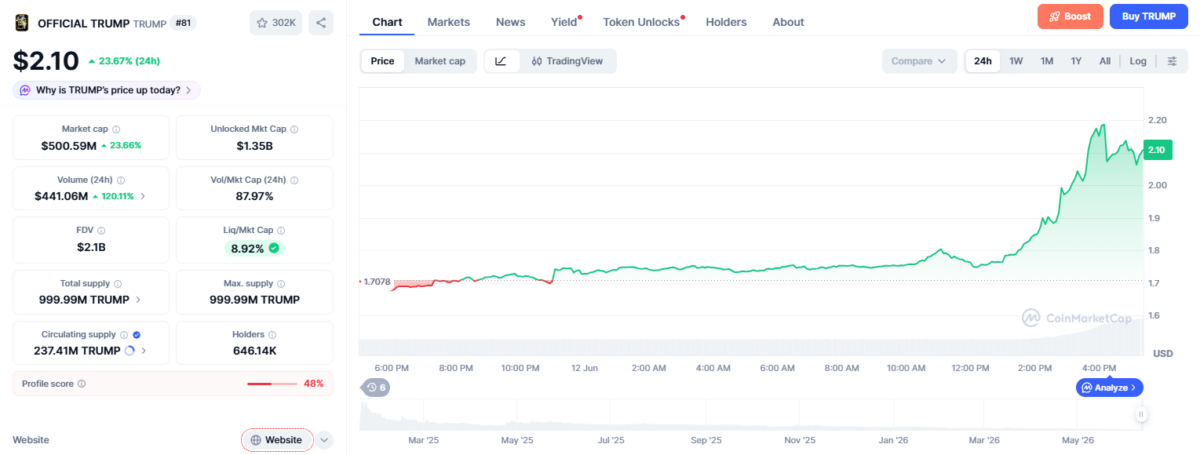This screenshot has height=455, width=1200.
Task: Toggle Log scale
Action: coord(1138,61)
